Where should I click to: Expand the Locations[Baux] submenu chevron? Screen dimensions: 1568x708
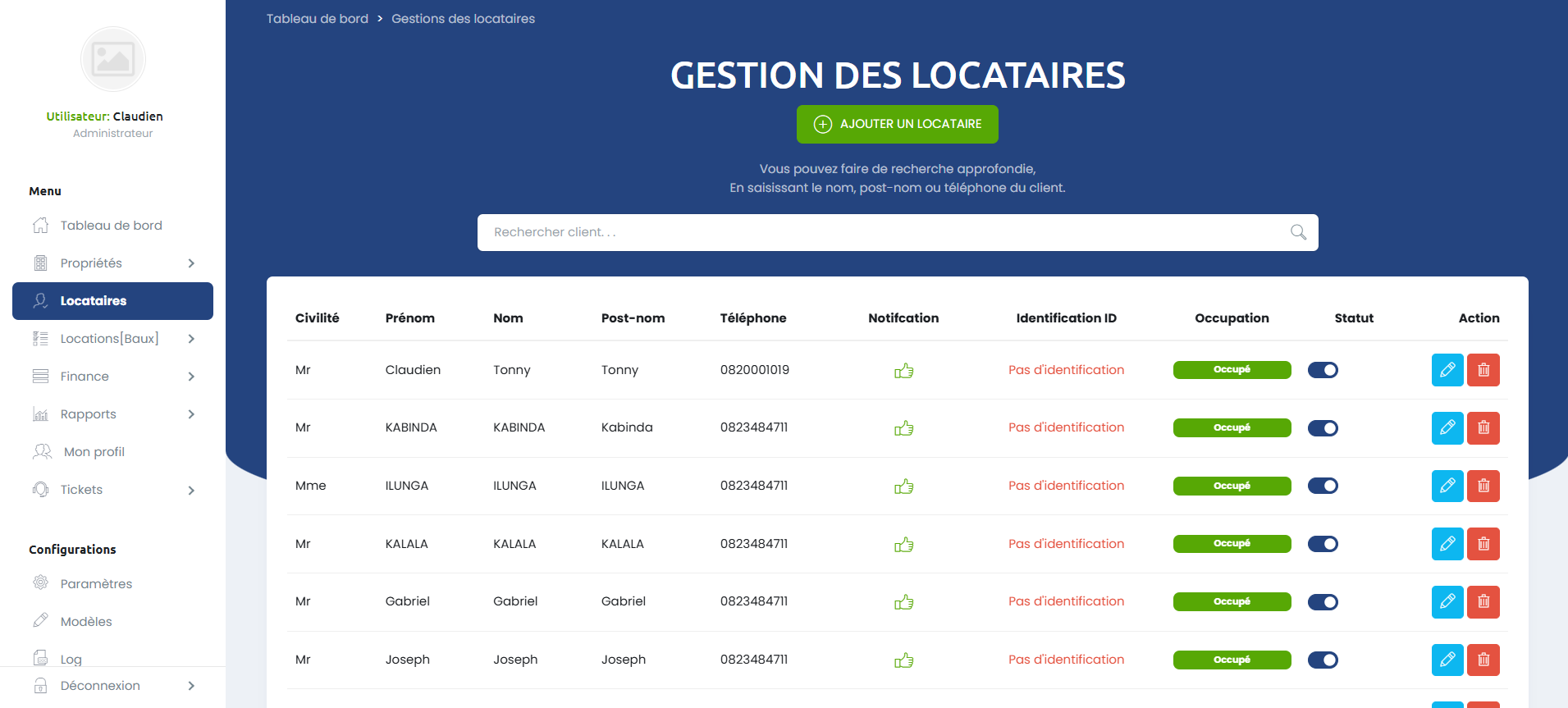(191, 339)
